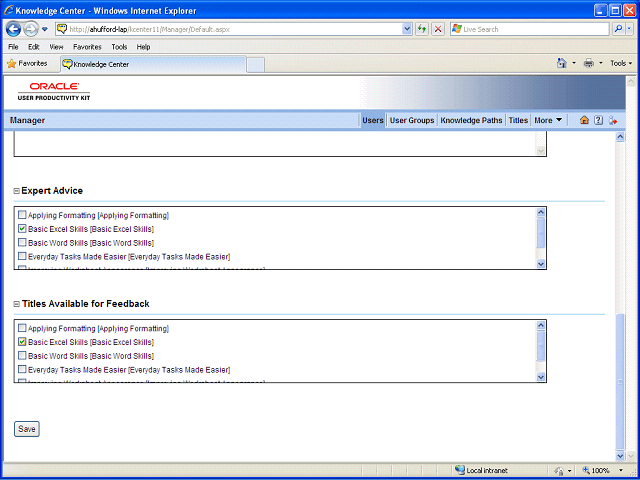The image size is (640, 480).
Task: Click the printer icon in command bar
Action: click(589, 63)
